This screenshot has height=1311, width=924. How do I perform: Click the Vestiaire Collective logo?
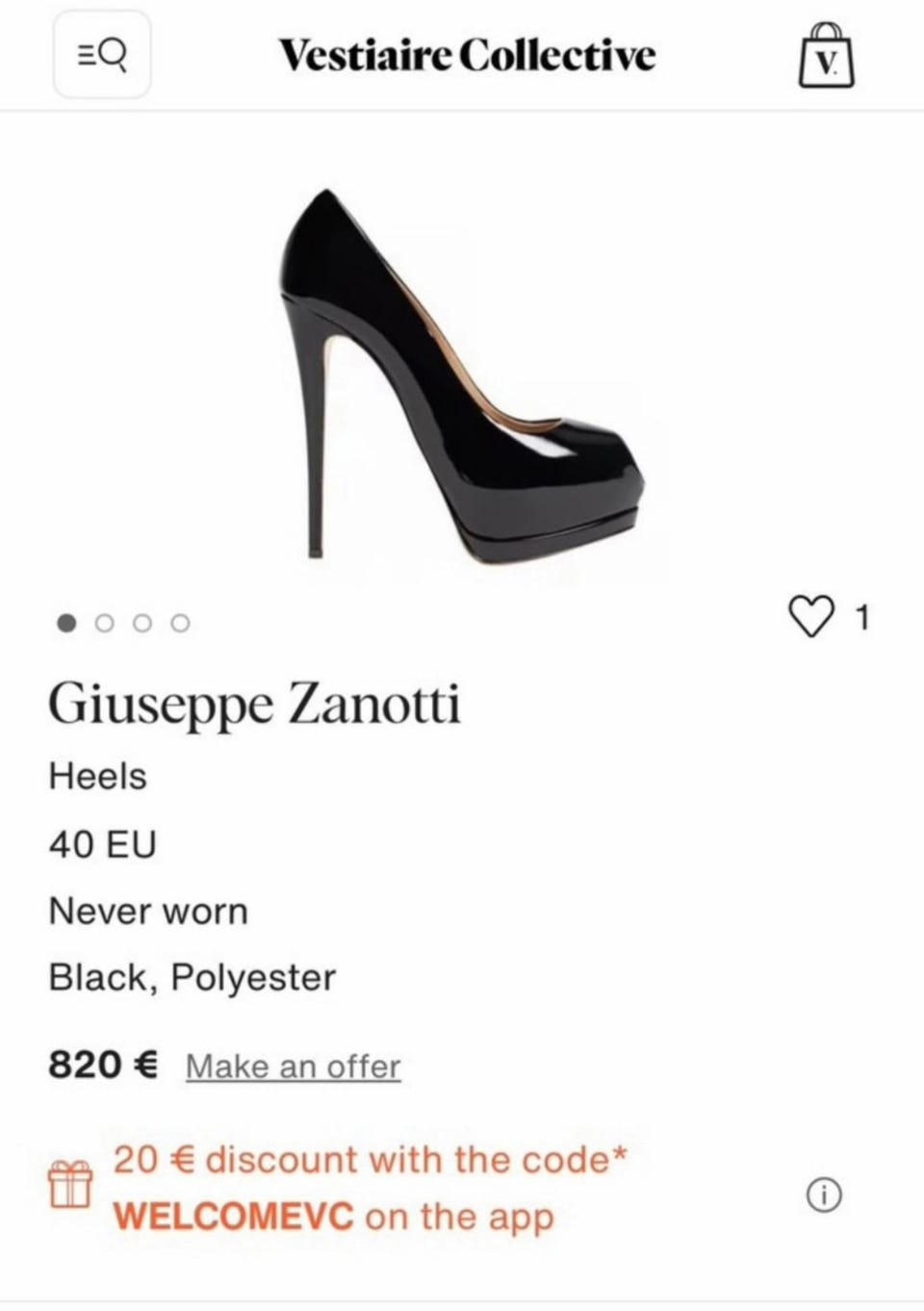point(468,55)
